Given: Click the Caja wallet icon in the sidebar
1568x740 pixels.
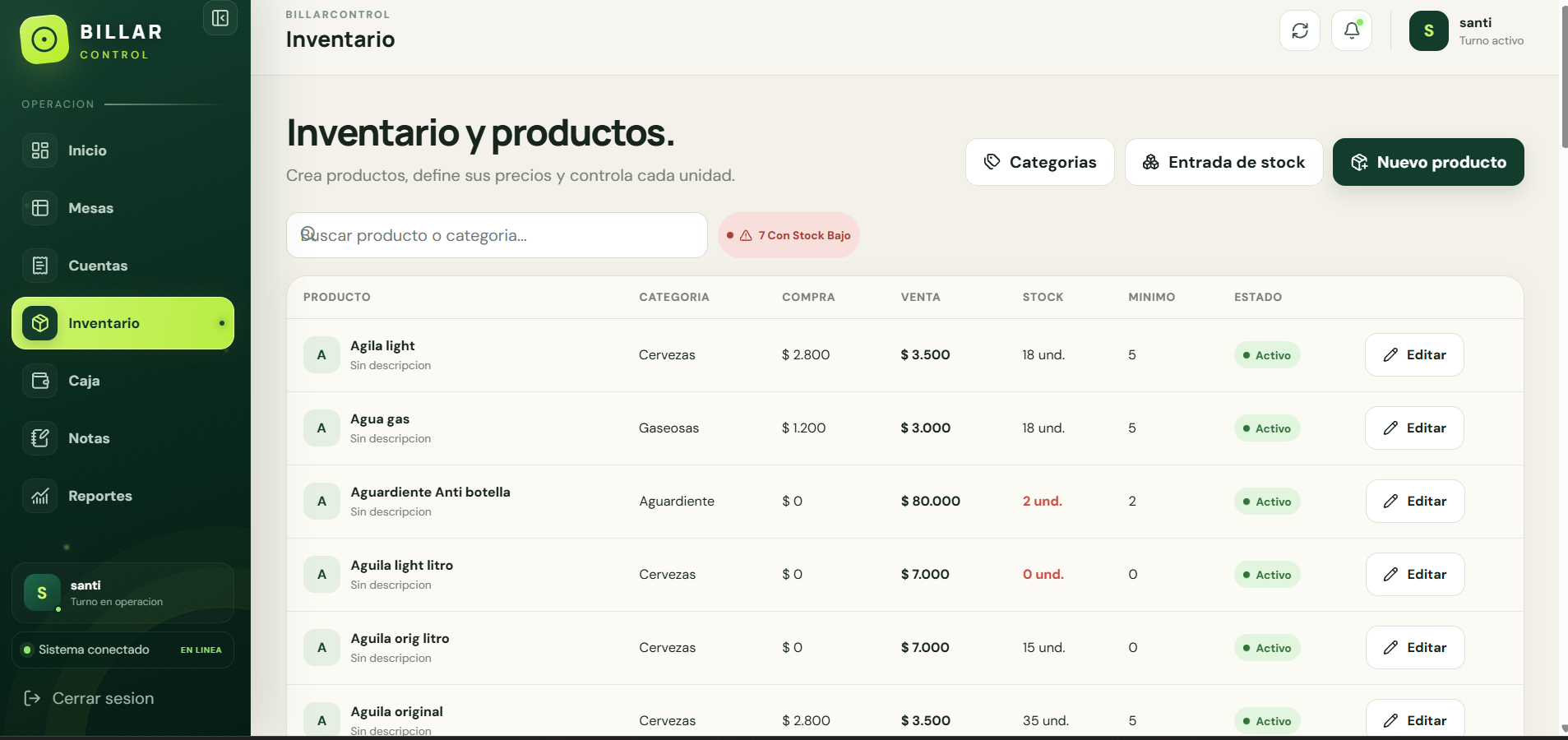Looking at the screenshot, I should tap(40, 381).
